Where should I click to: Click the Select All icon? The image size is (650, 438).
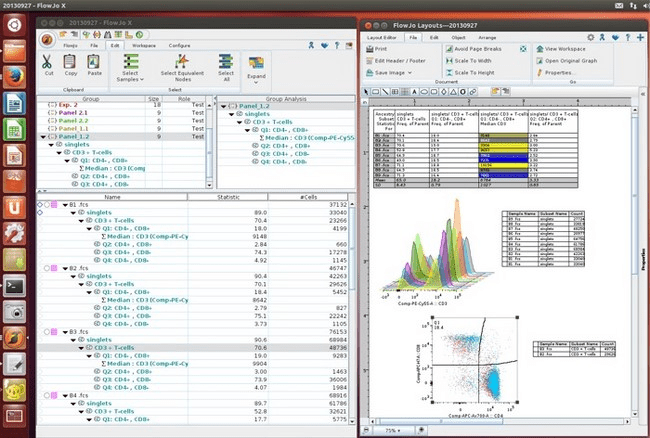(226, 60)
